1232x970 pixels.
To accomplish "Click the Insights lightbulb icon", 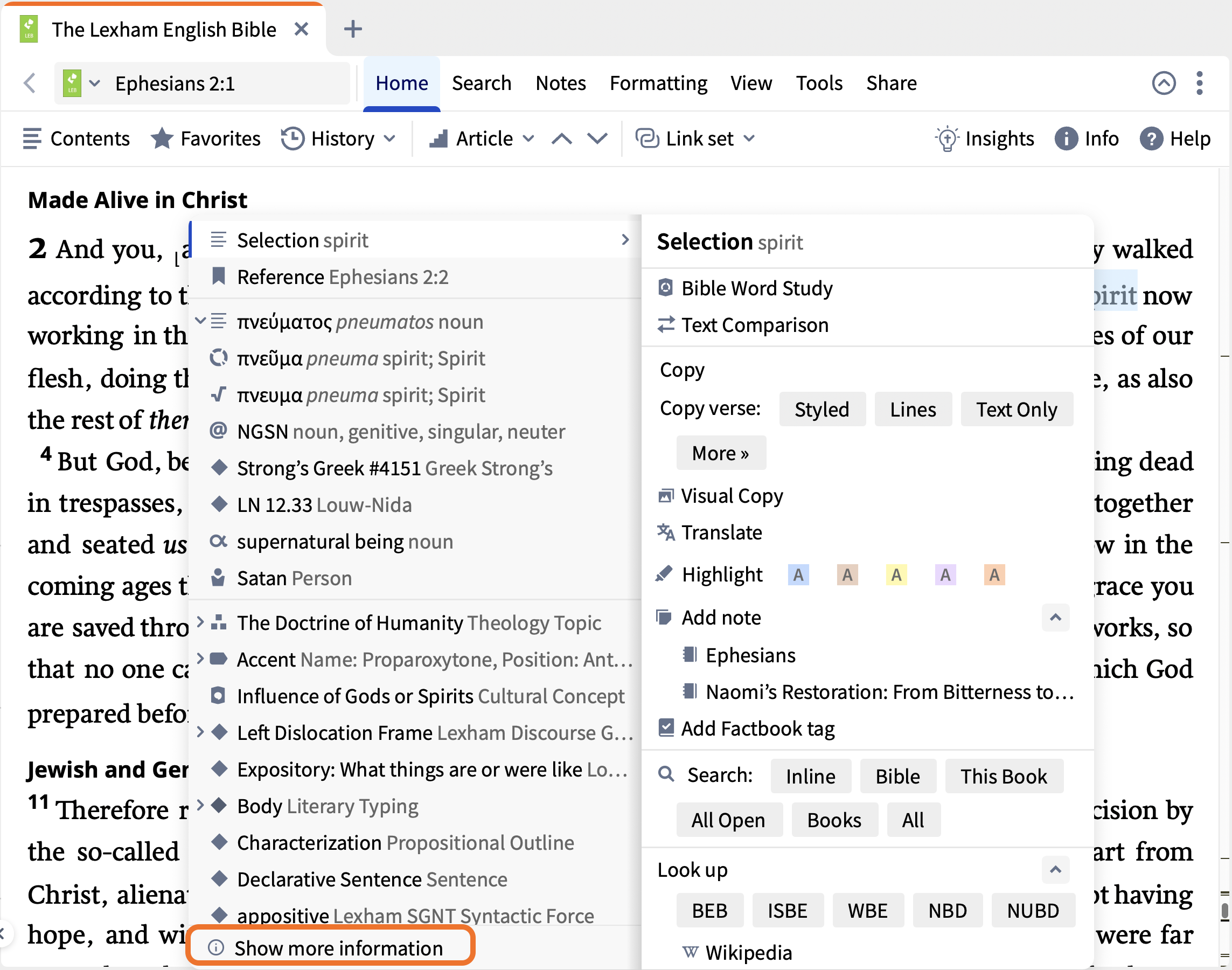I will (x=946, y=138).
